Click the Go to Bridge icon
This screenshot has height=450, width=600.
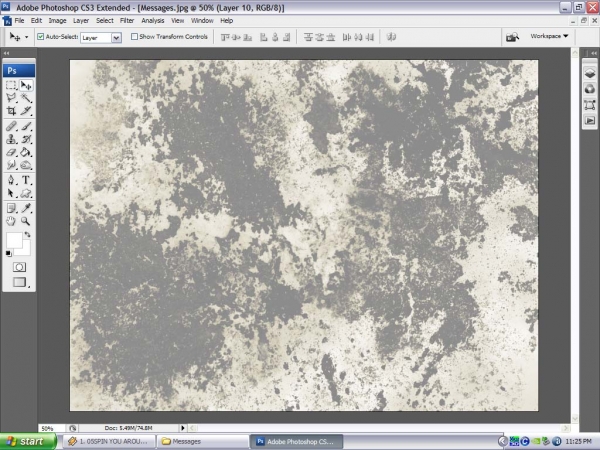coord(512,37)
